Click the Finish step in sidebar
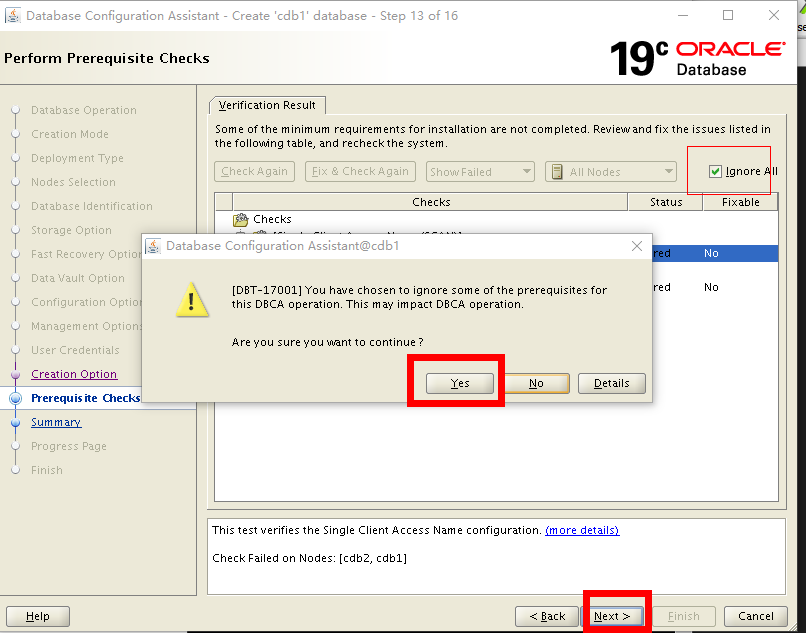Image resolution: width=806 pixels, height=633 pixels. click(x=47, y=470)
